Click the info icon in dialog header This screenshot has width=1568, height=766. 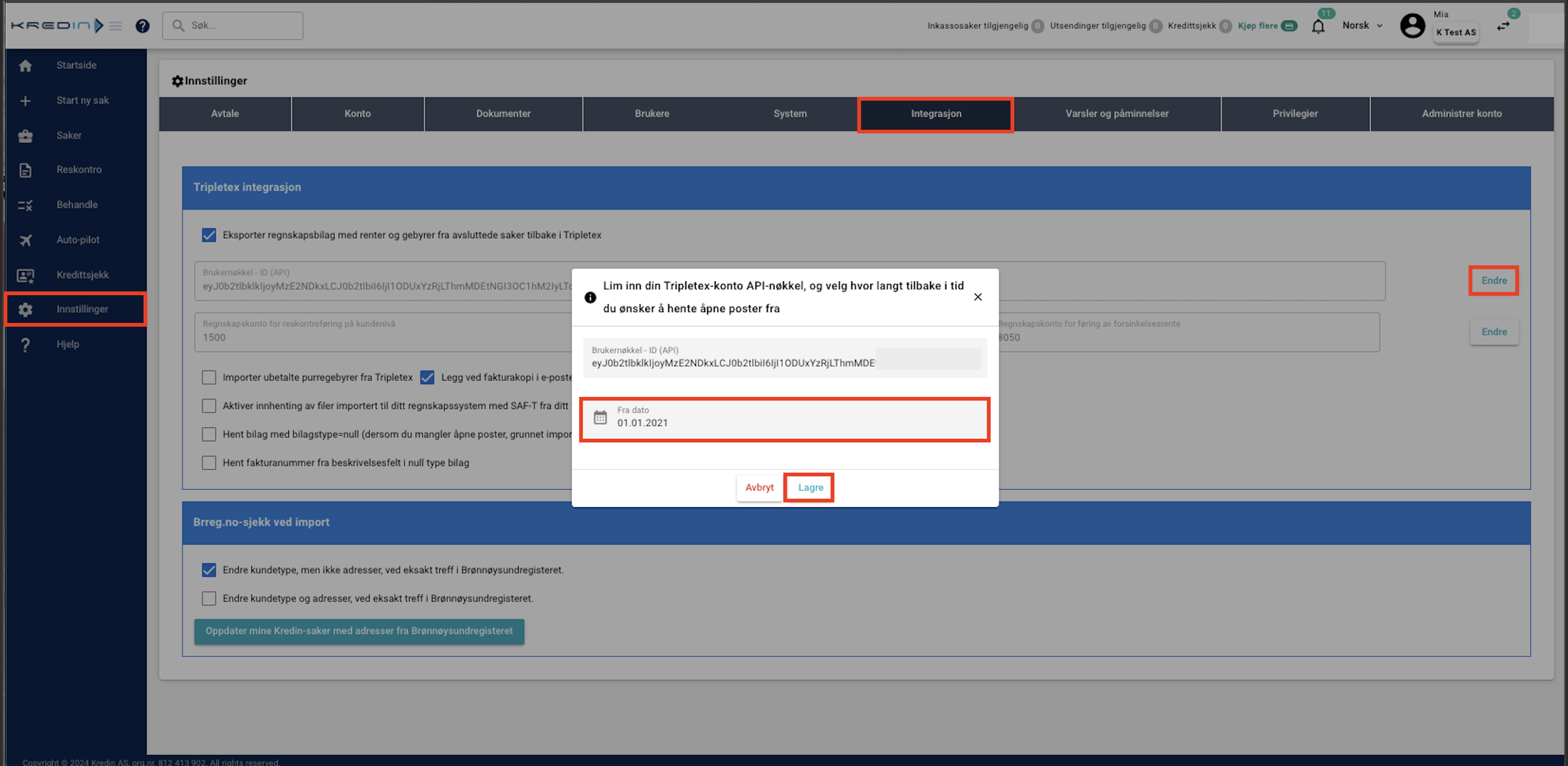(590, 298)
